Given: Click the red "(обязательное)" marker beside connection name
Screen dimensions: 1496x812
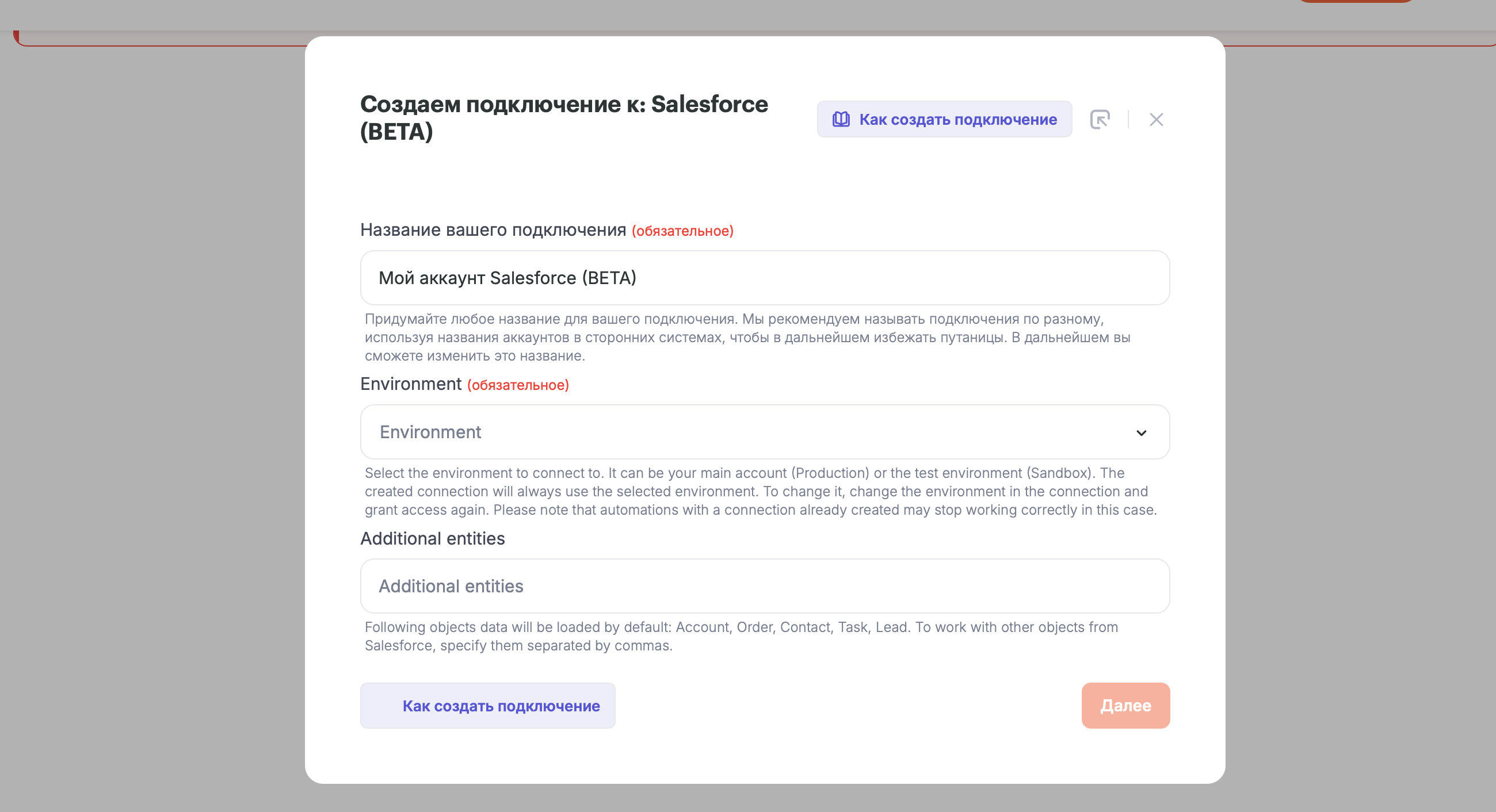Looking at the screenshot, I should [x=682, y=231].
